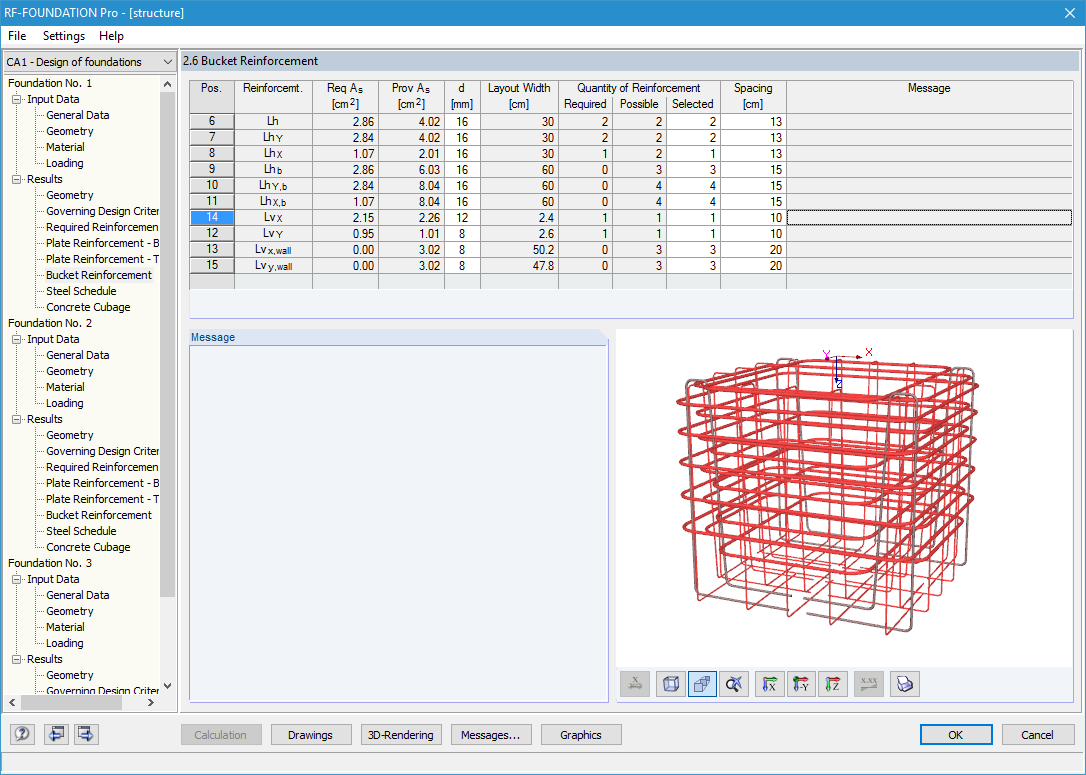Screen dimensions: 1086x775
Task: Collapse Foundation No. 3 Input Data node
Action: point(17,579)
